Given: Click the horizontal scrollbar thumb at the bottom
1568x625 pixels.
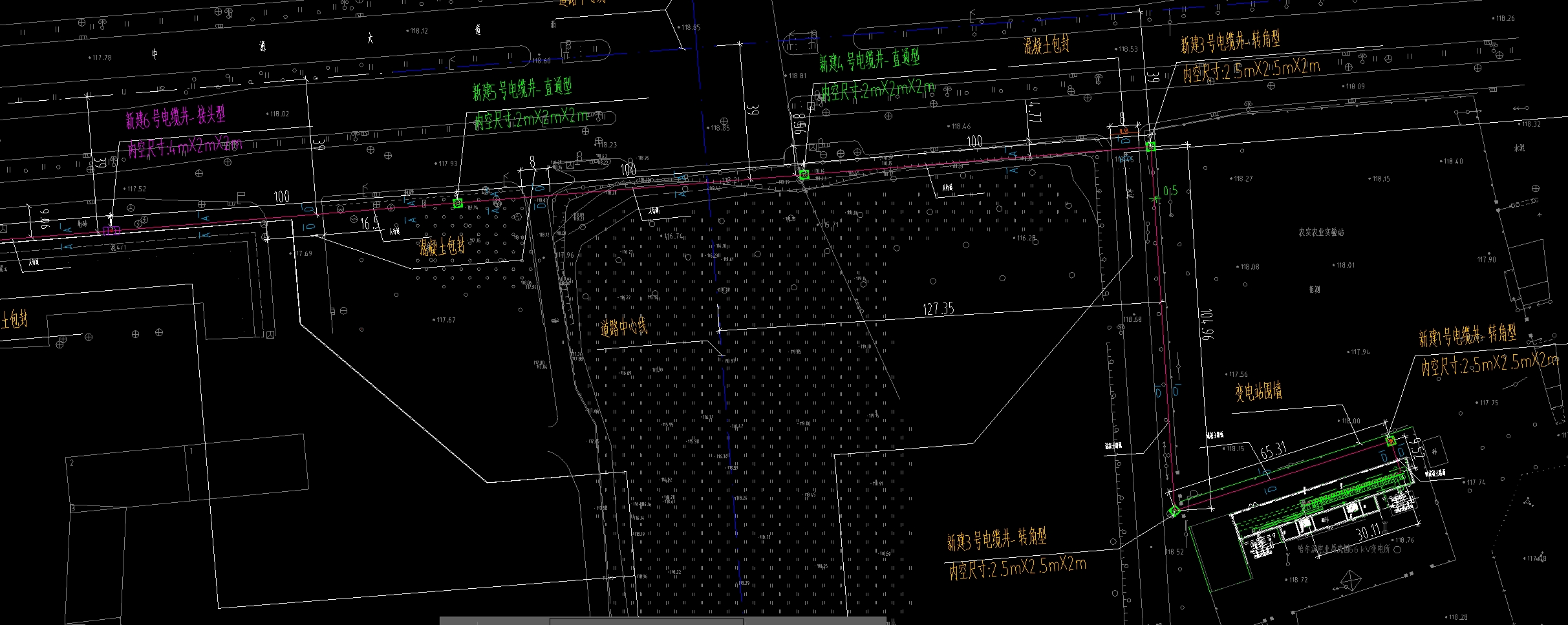Looking at the screenshot, I should coord(647,621).
